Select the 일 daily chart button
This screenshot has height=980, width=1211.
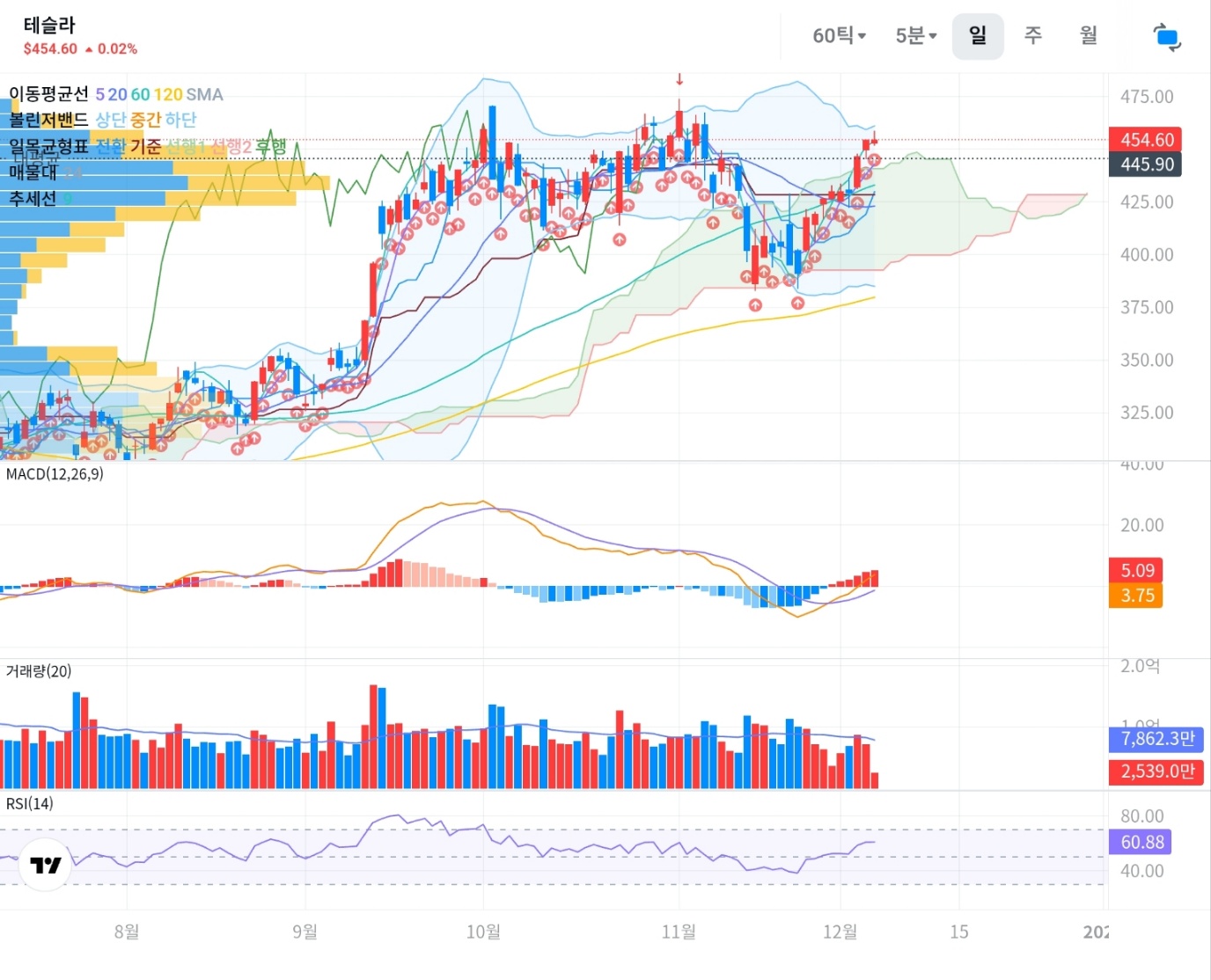977,36
